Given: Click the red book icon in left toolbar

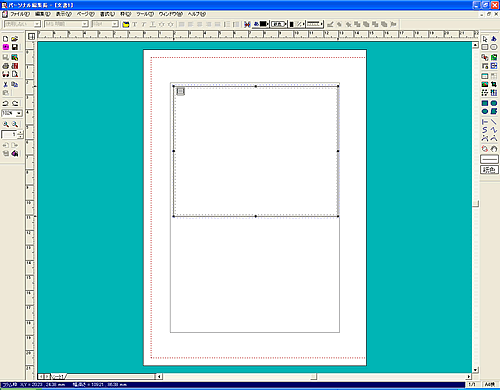Looking at the screenshot, I should [x=15, y=66].
